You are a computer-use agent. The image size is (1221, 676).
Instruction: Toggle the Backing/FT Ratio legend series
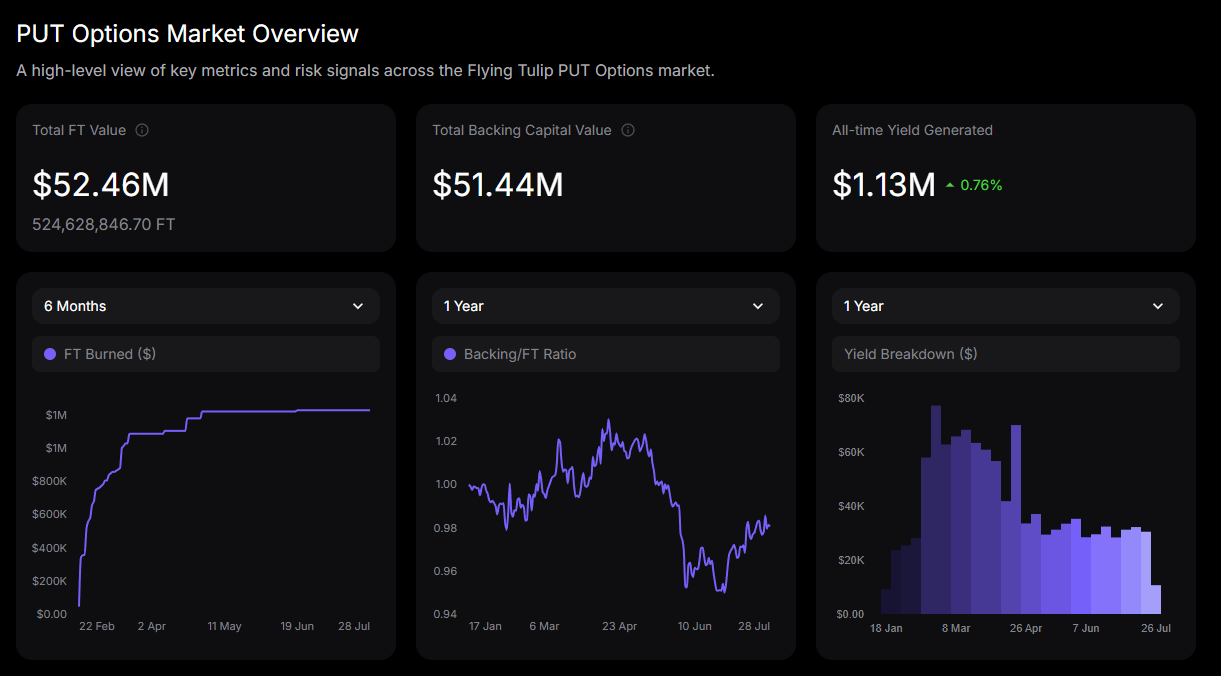pos(606,354)
